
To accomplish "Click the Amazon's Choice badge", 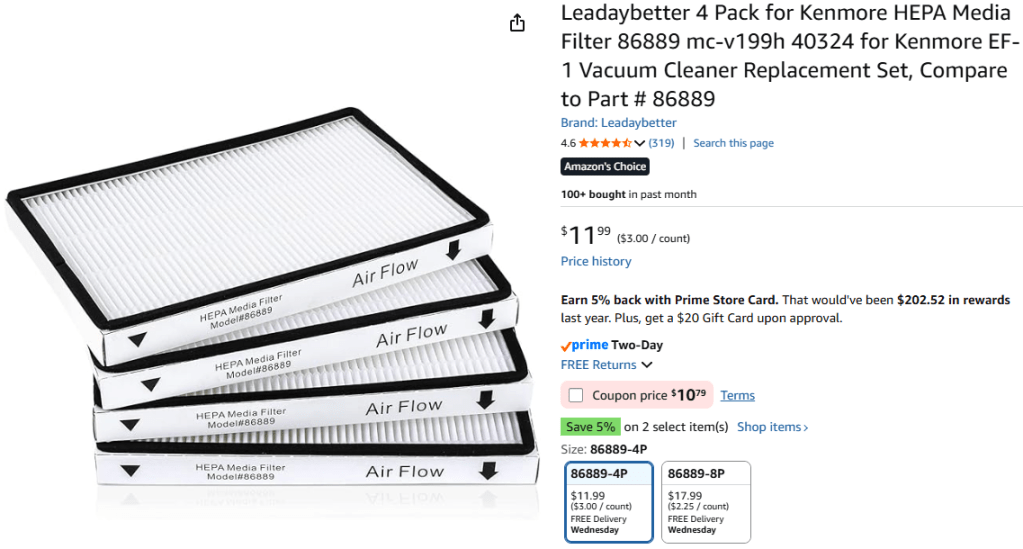I will tap(605, 167).
